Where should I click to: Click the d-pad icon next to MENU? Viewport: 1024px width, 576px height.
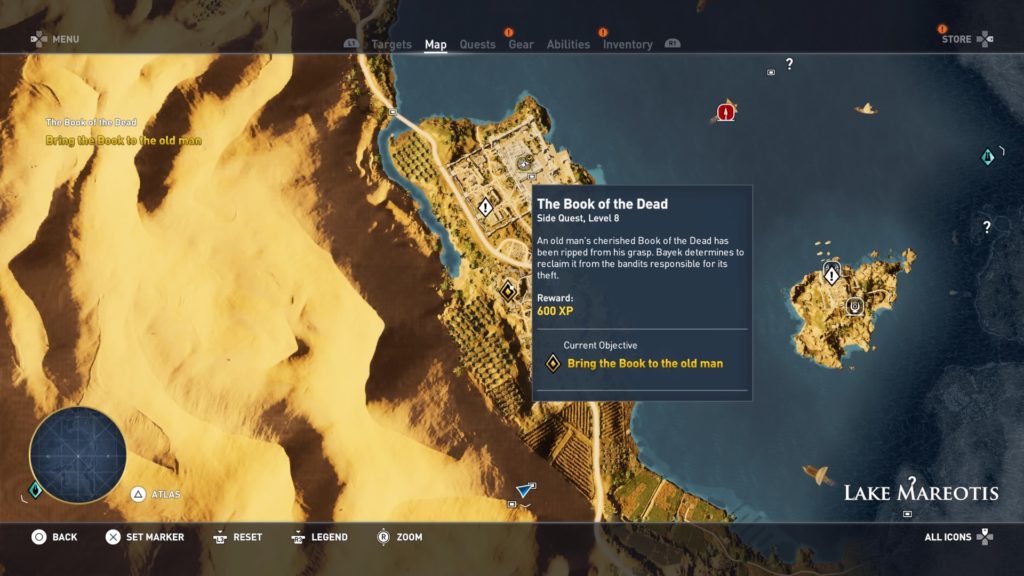39,39
